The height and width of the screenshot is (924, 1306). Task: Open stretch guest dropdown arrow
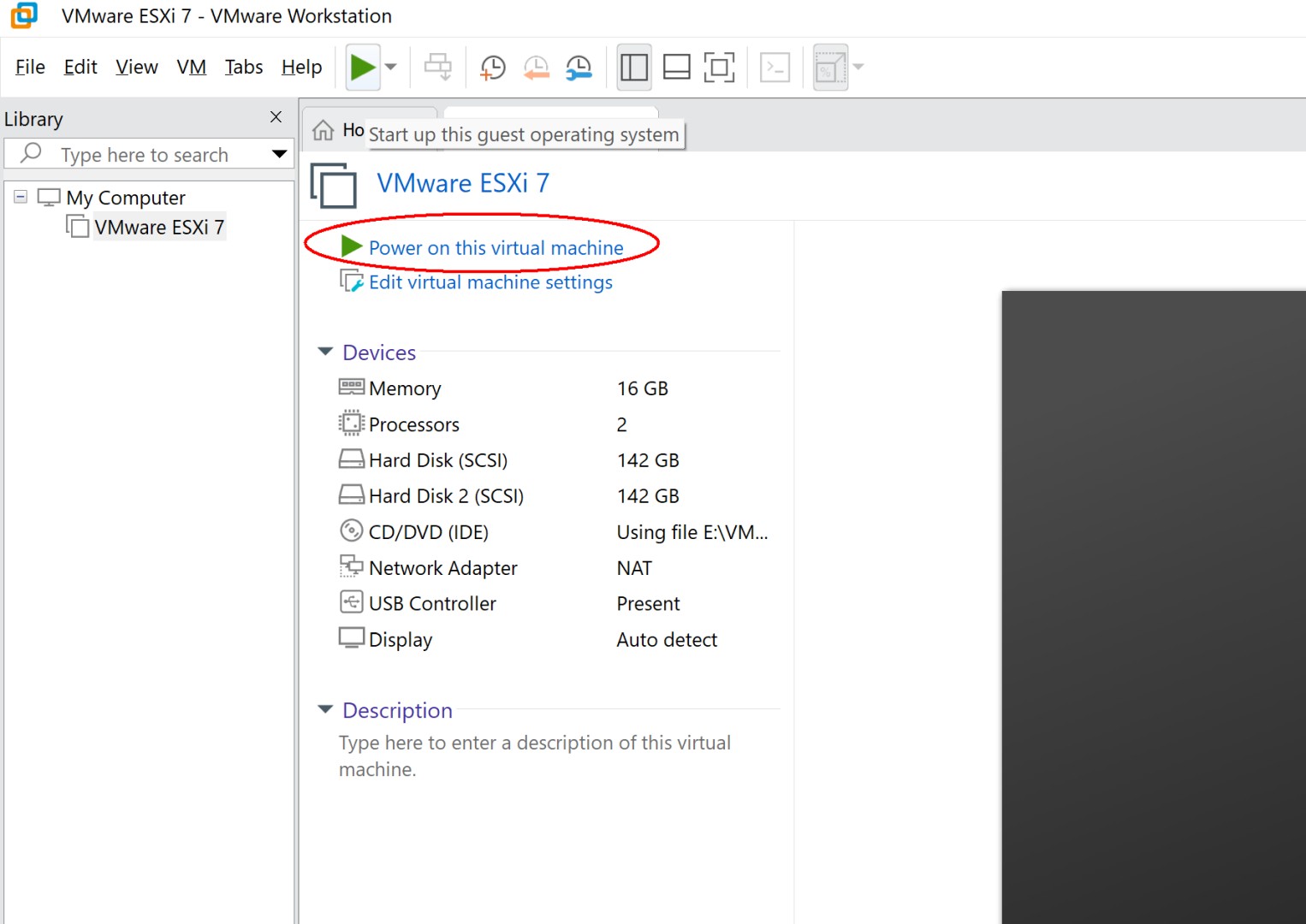(x=858, y=67)
